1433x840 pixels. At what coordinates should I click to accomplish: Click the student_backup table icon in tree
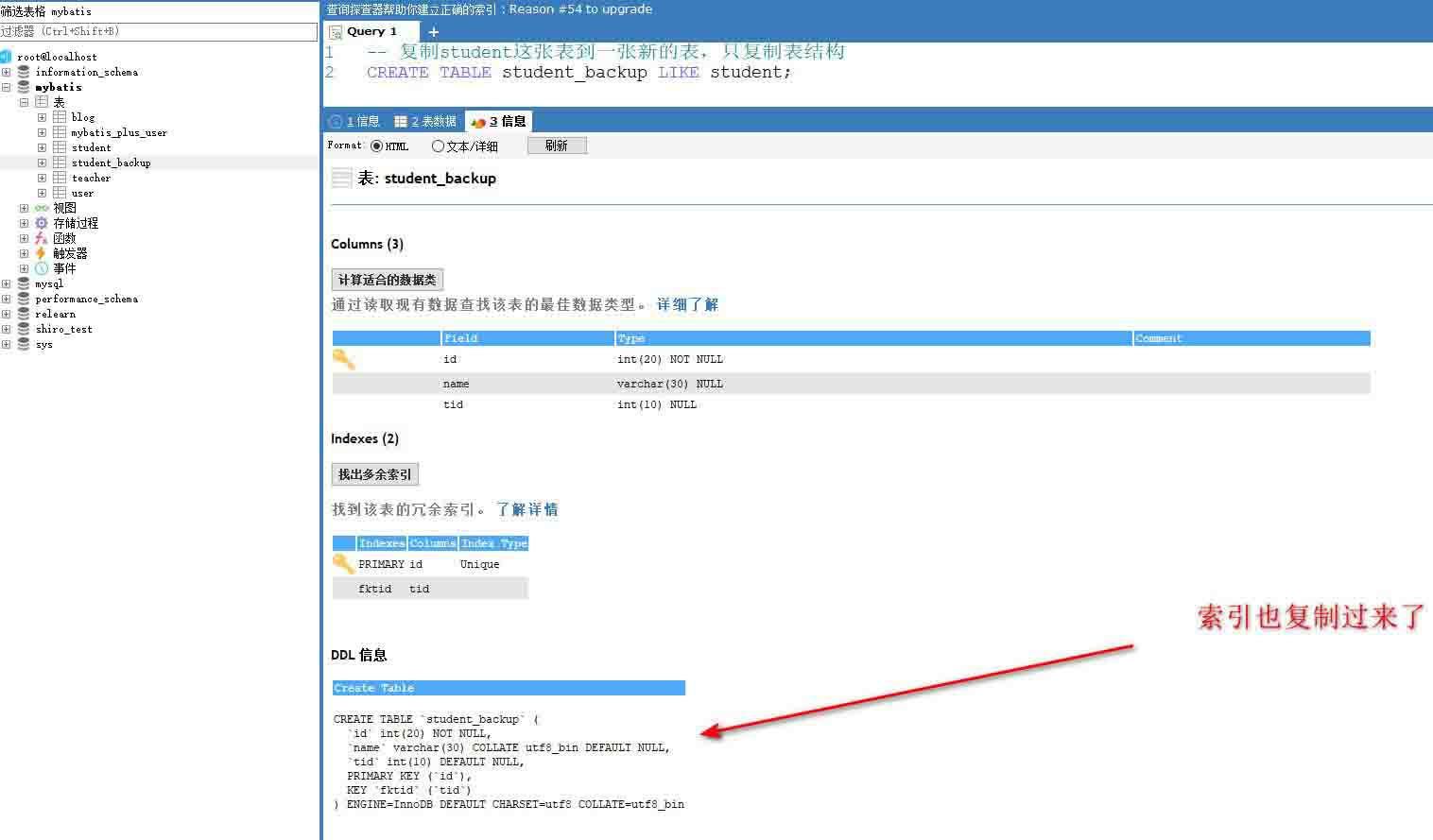click(60, 163)
